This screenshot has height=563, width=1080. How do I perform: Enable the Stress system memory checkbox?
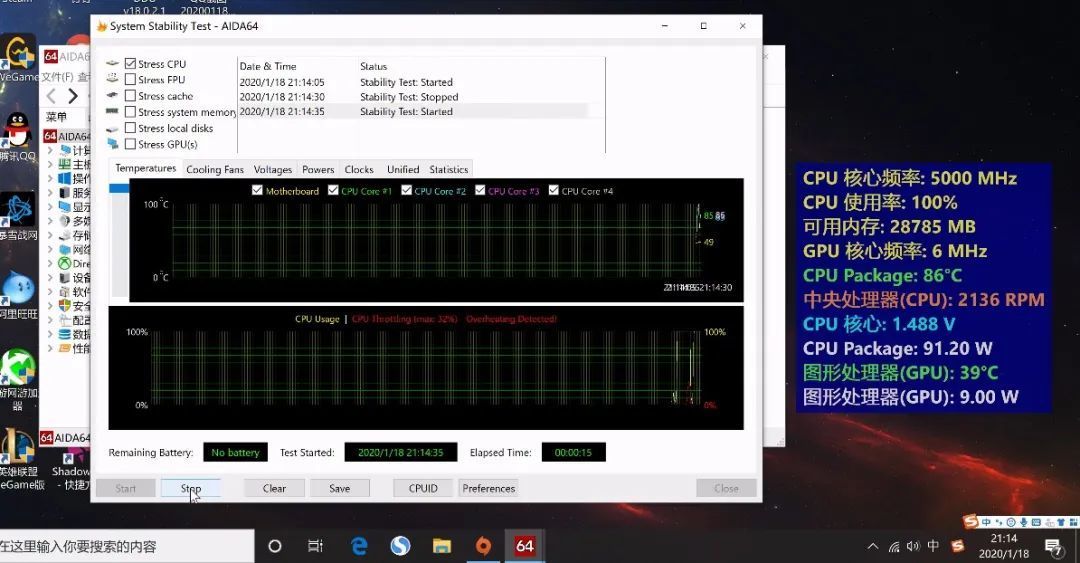pyautogui.click(x=130, y=112)
